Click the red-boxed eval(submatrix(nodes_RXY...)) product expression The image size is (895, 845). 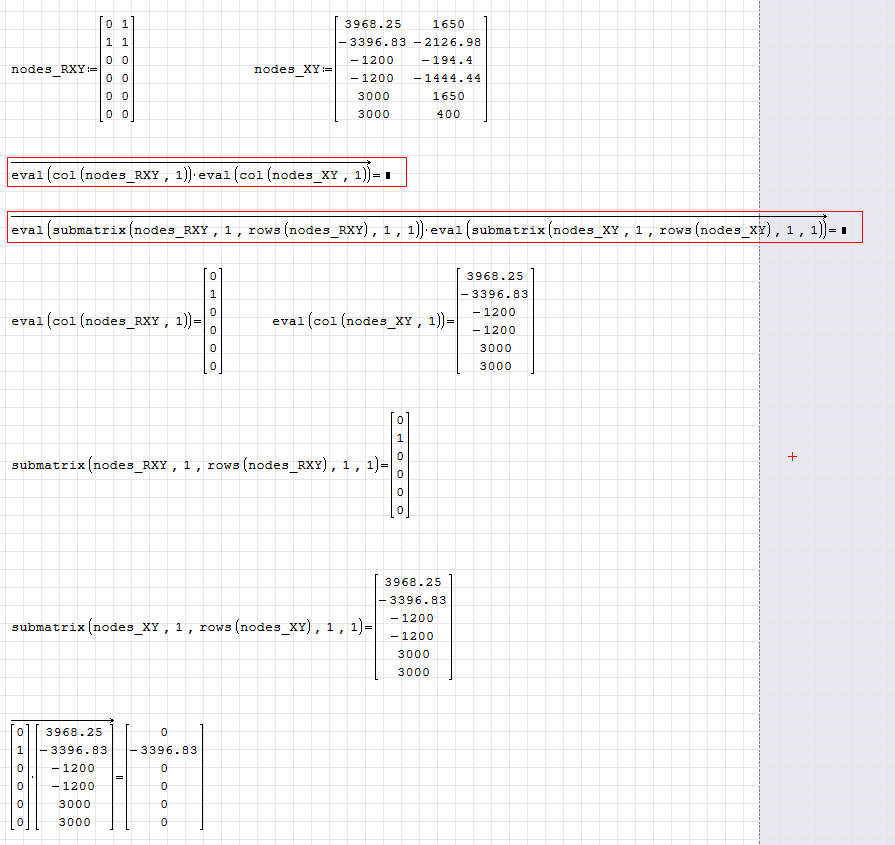[420, 231]
